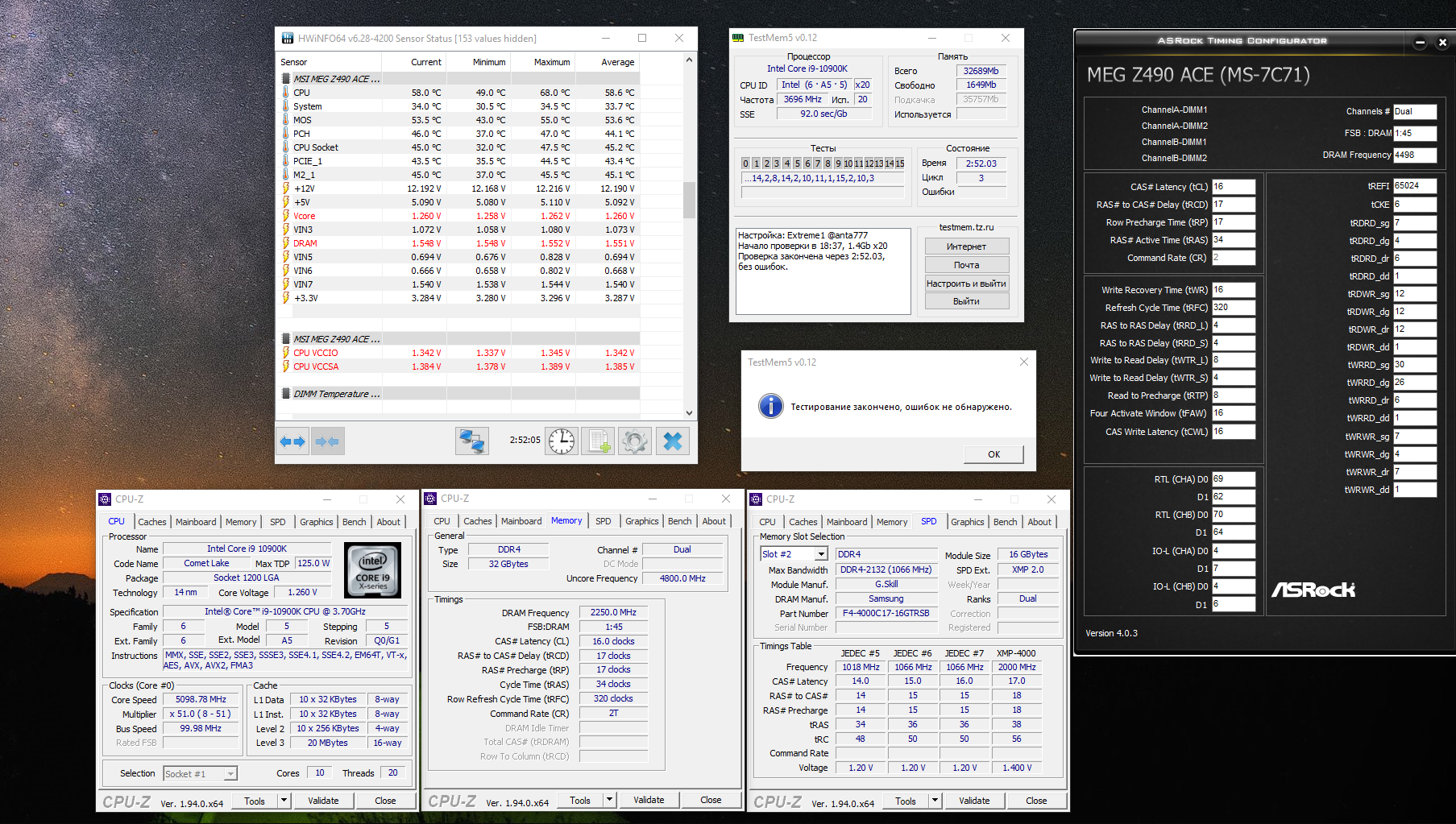Click TestMem5 title bar app icon
1456x824 pixels.
tap(738, 38)
